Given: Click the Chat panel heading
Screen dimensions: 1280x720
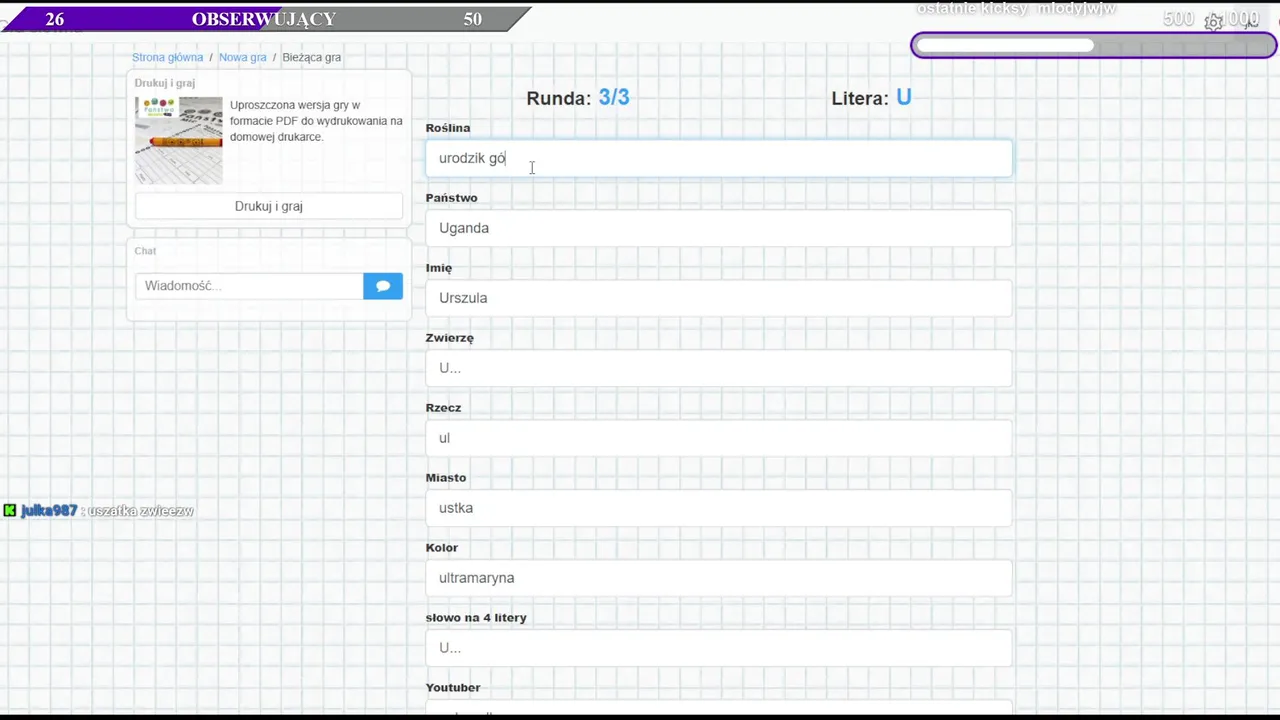Looking at the screenshot, I should click(x=145, y=251).
